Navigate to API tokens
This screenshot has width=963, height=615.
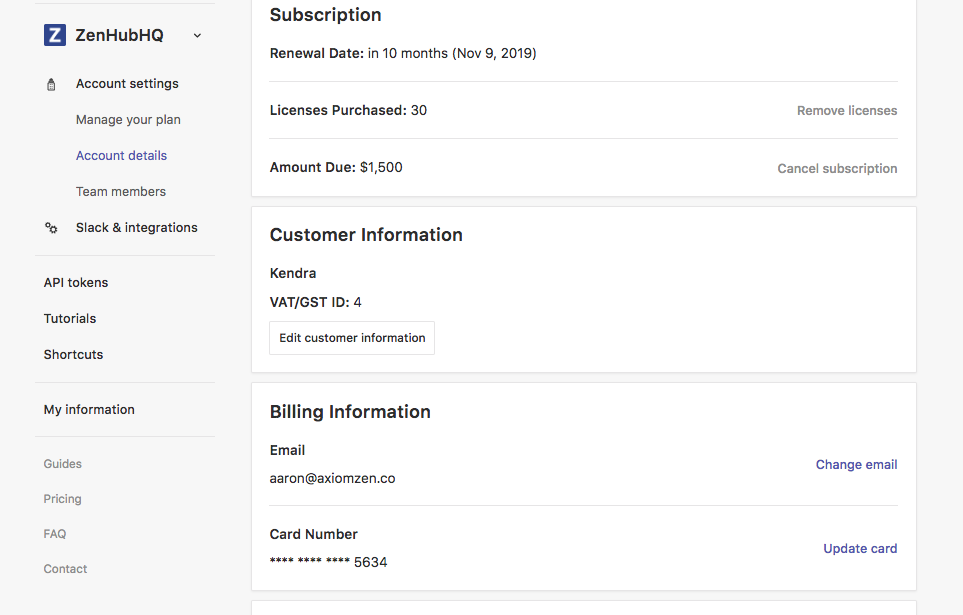[x=76, y=283]
